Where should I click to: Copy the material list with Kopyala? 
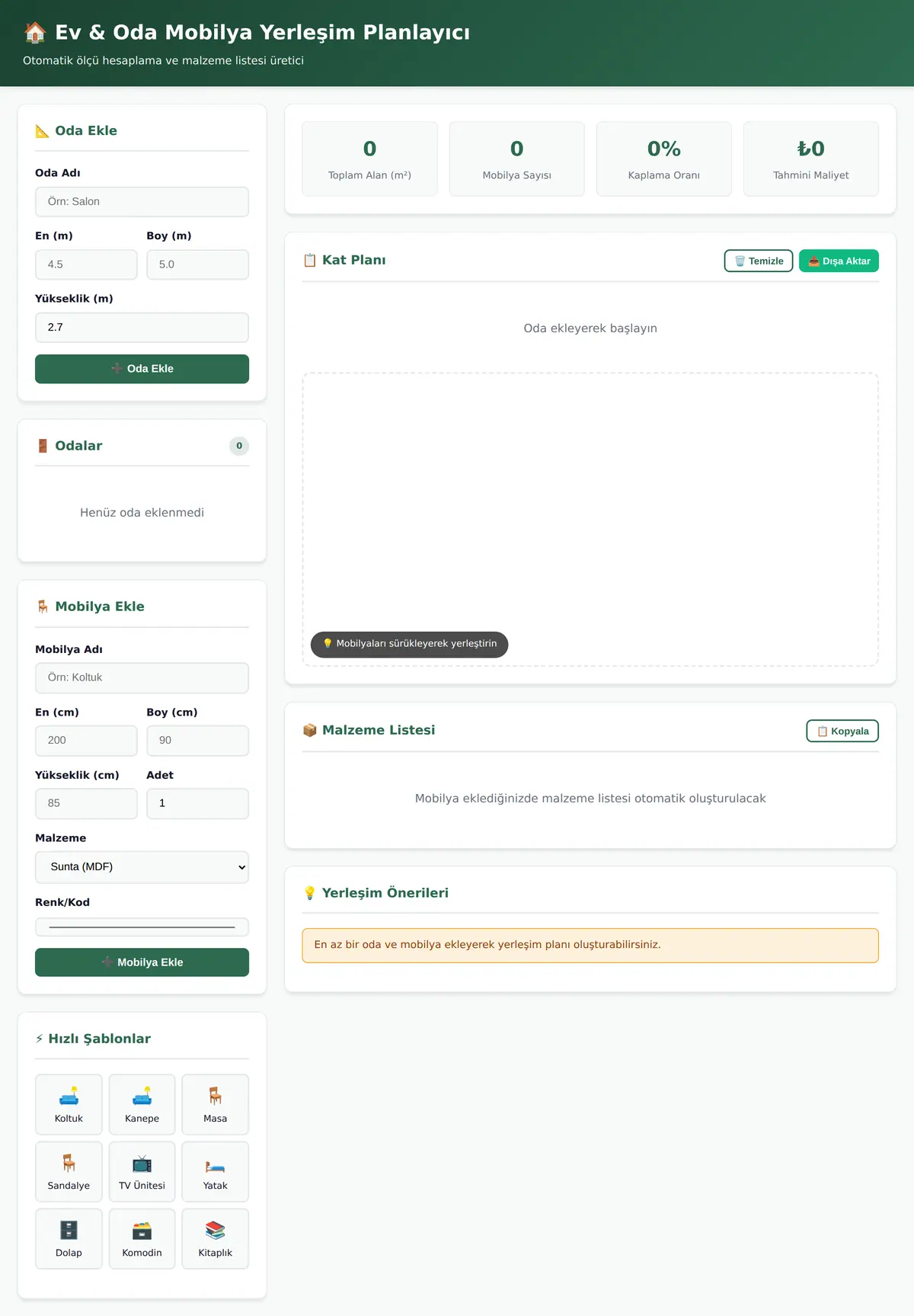point(842,731)
